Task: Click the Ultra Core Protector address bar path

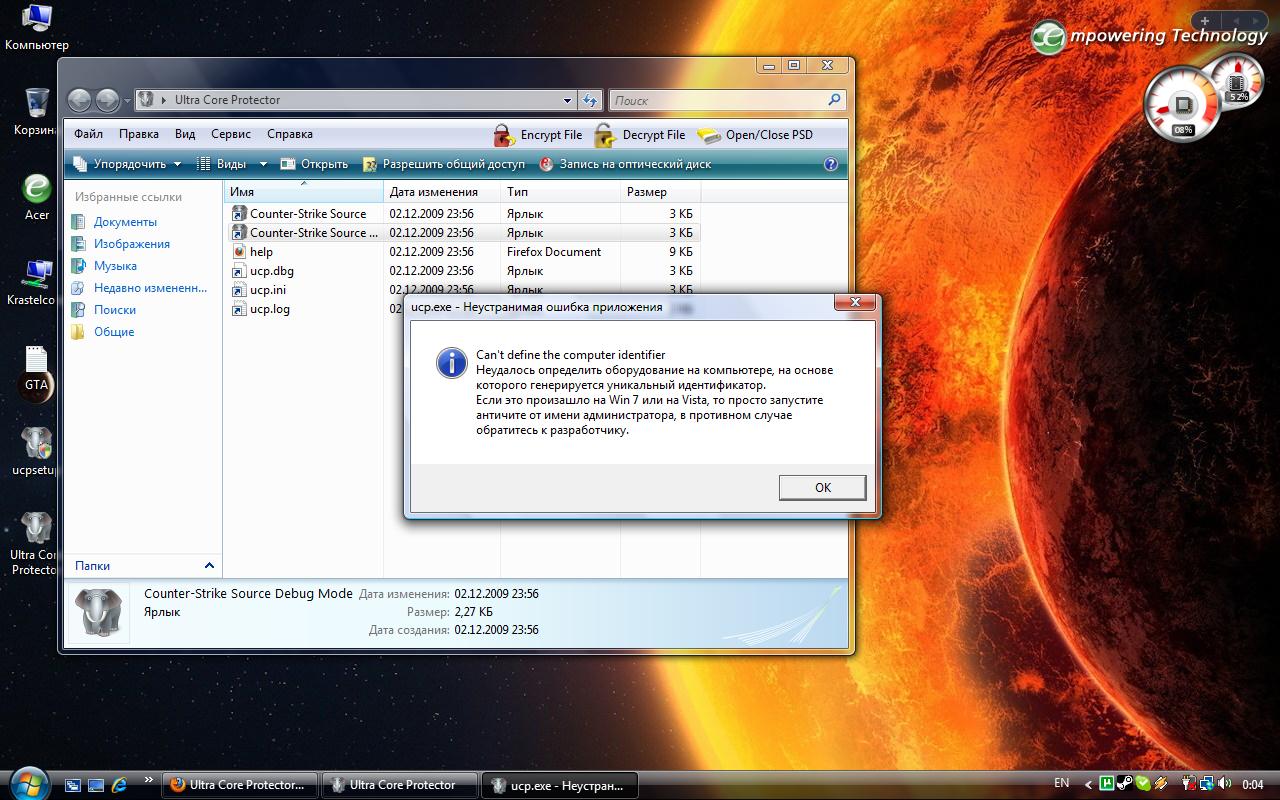Action: pyautogui.click(x=227, y=100)
